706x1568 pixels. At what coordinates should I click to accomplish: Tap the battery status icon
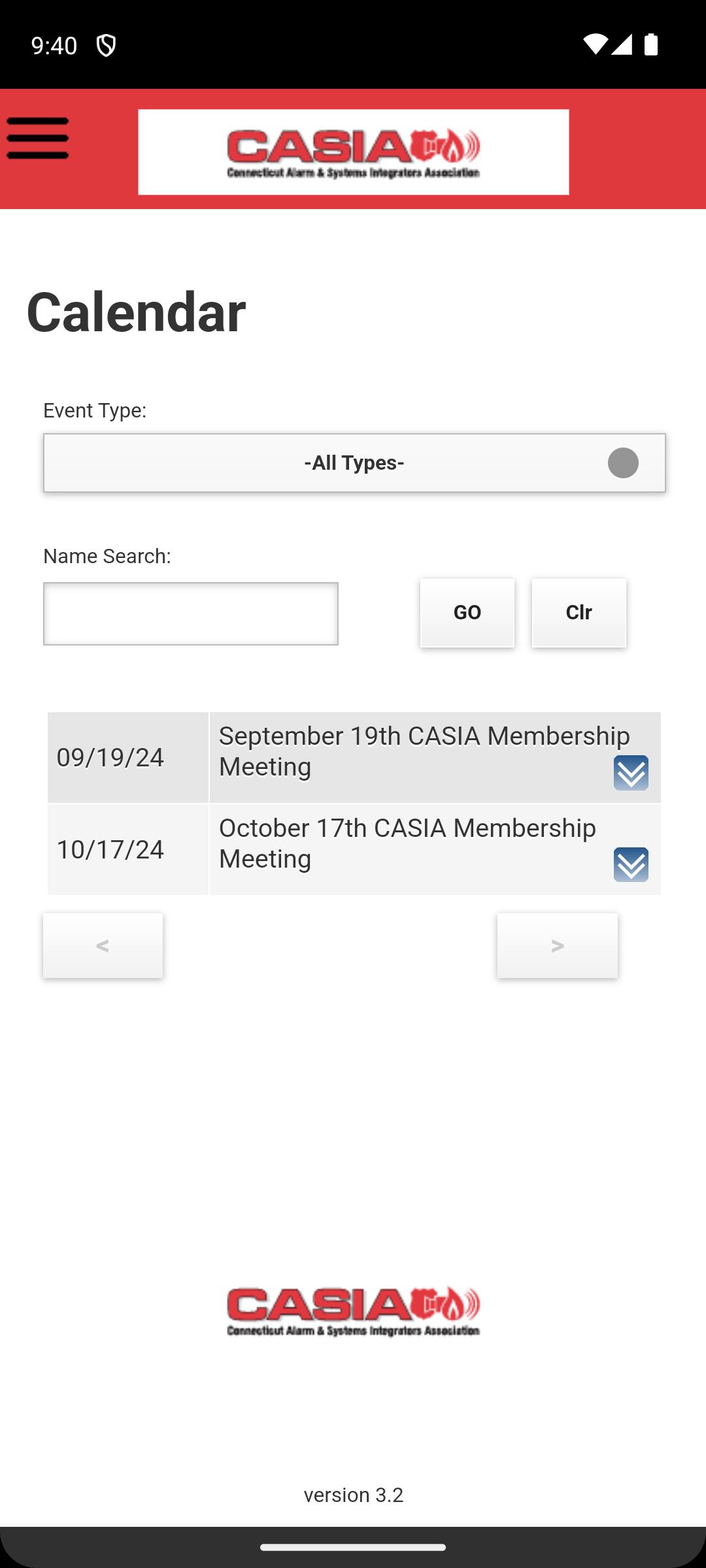(x=651, y=44)
